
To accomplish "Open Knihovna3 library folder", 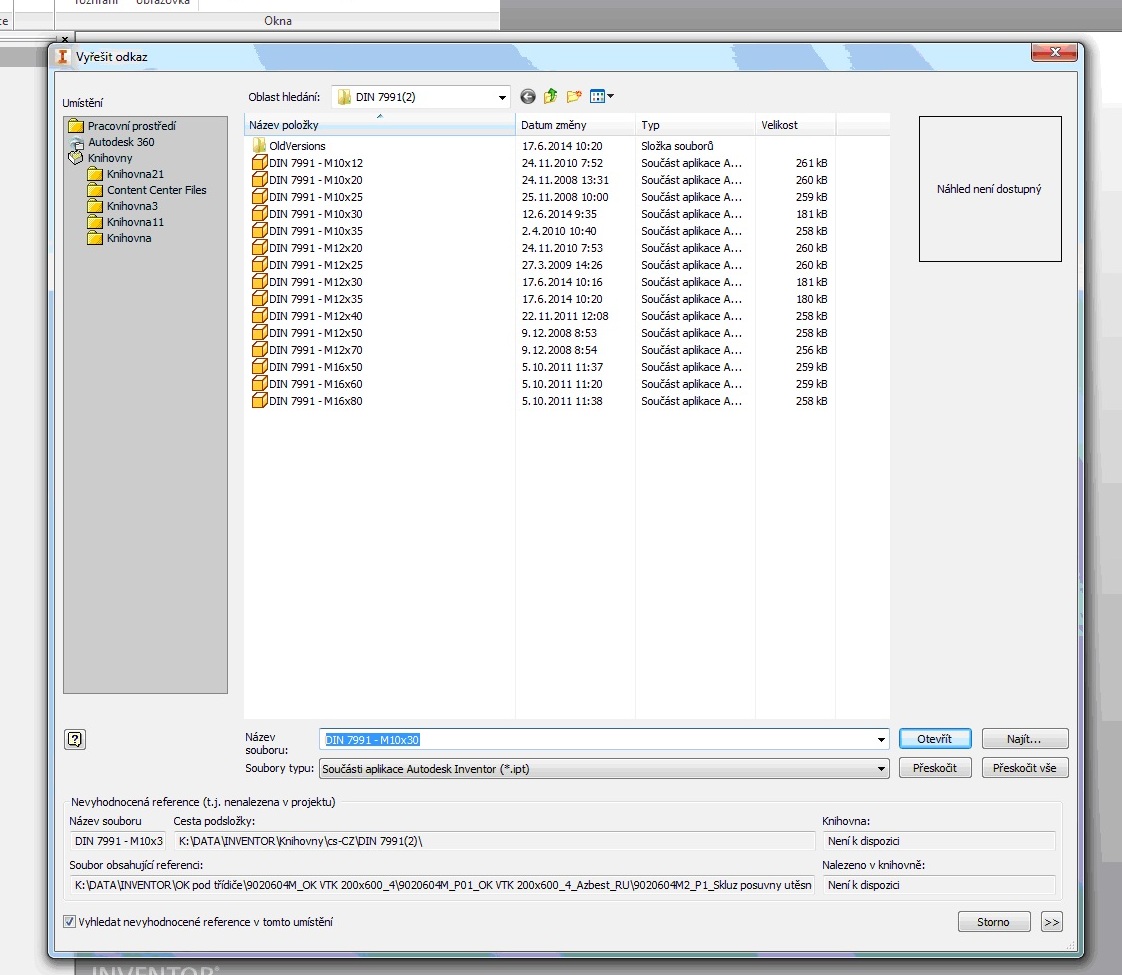I will (x=123, y=206).
